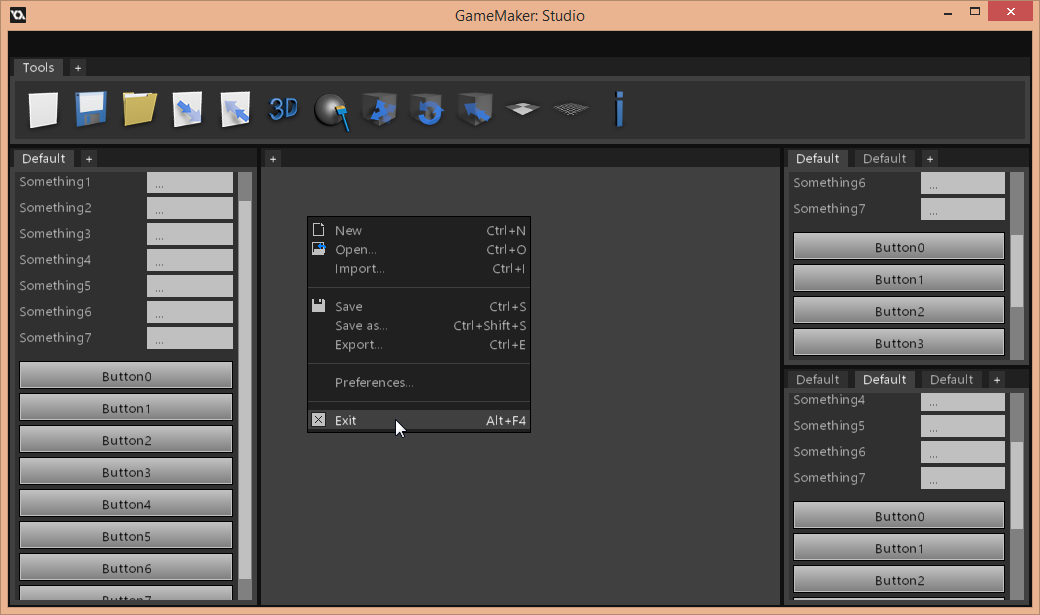The width and height of the screenshot is (1040, 615).
Task: Add a tab next to Tools
Action: [78, 68]
